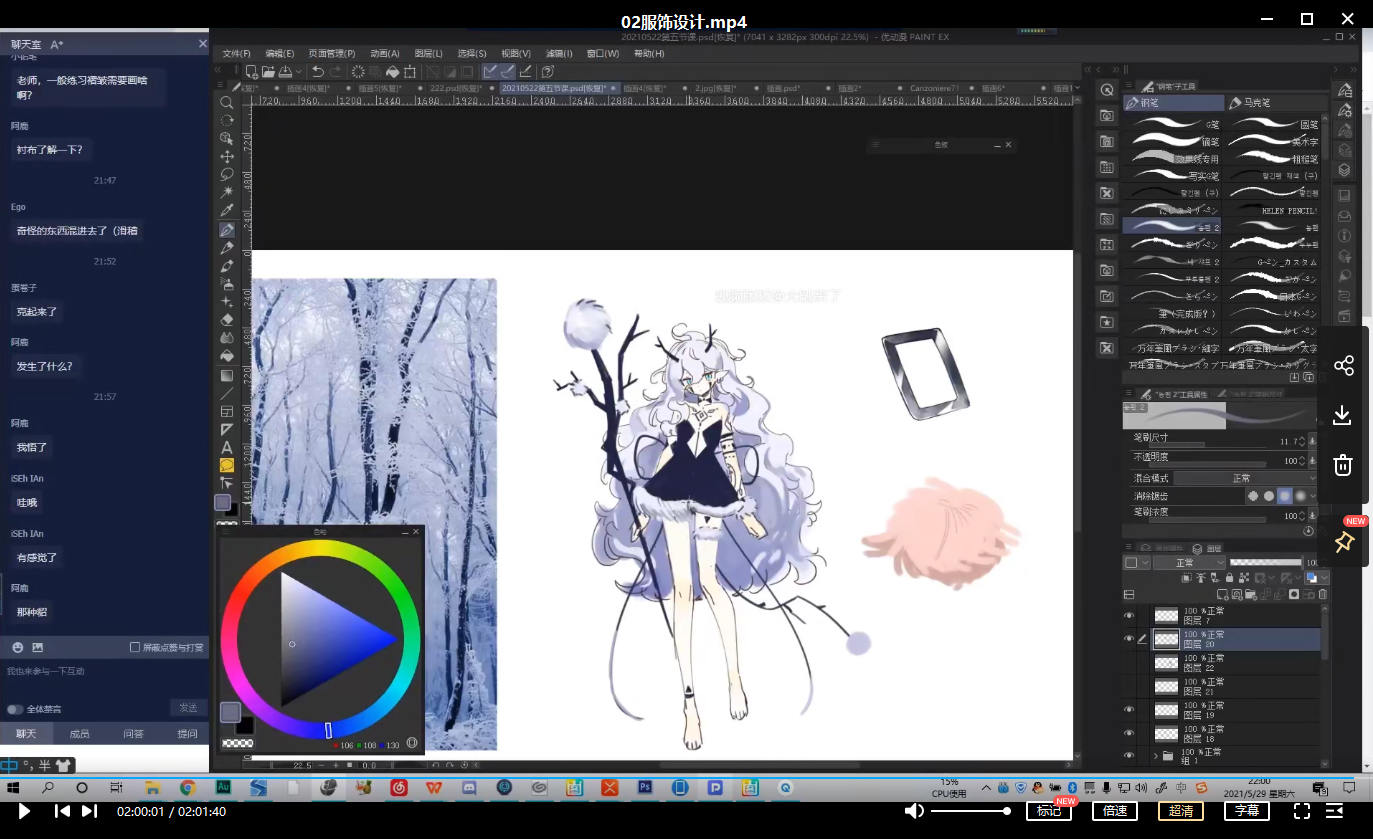Click the download icon in the player sidebar
The height and width of the screenshot is (839, 1373).
[x=1343, y=415]
